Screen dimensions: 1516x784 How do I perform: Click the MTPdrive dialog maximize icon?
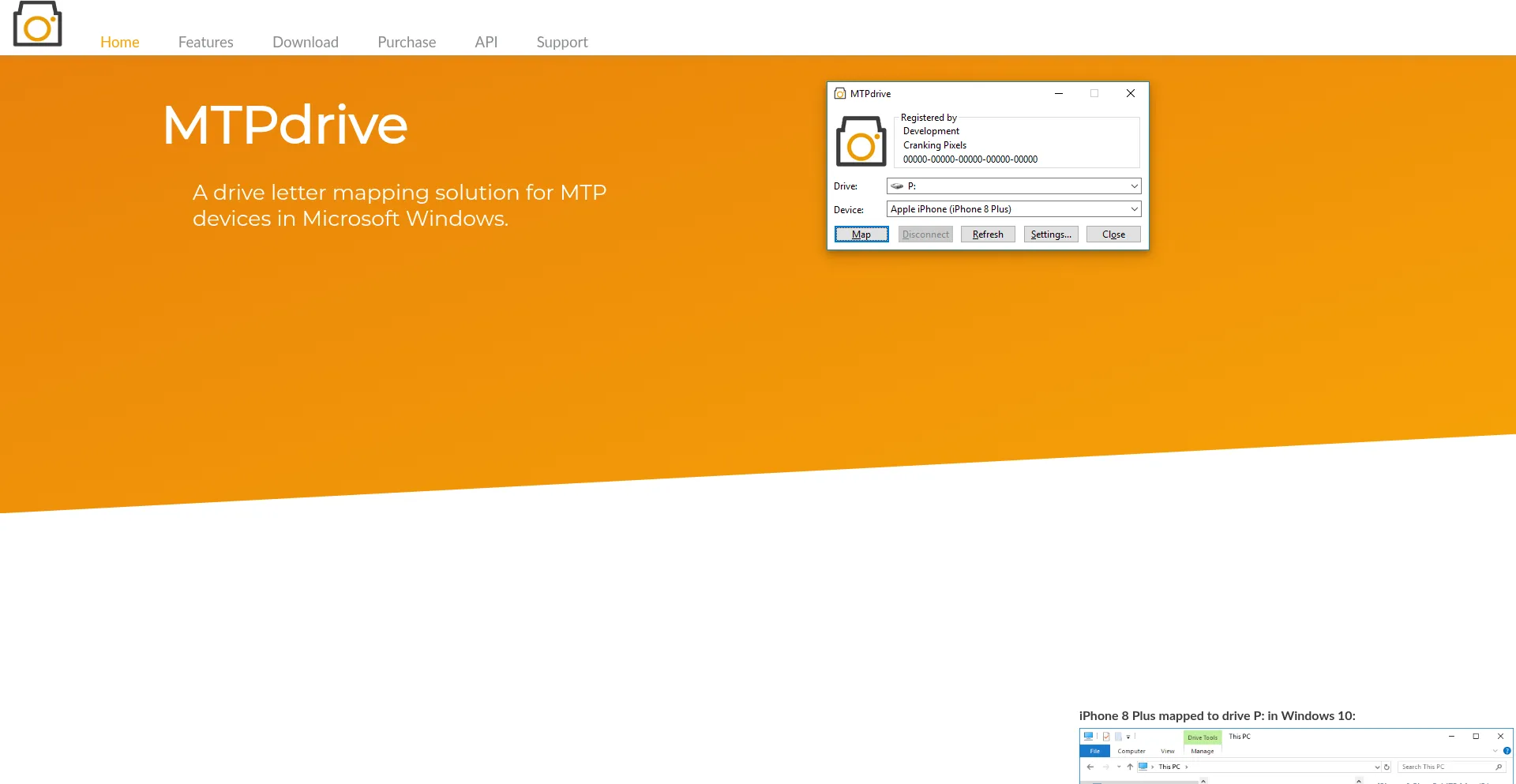[1094, 93]
